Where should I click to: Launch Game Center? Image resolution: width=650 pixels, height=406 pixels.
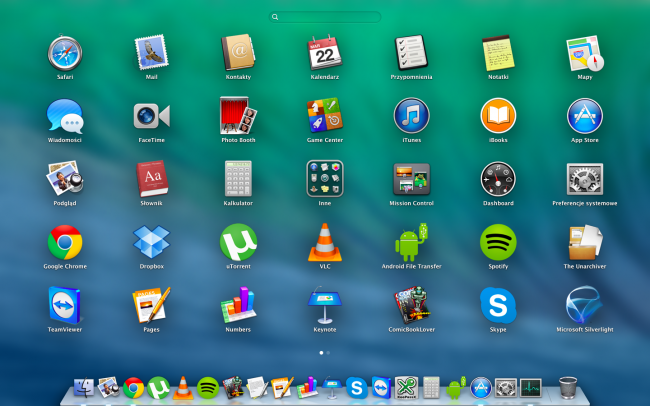tap(325, 115)
